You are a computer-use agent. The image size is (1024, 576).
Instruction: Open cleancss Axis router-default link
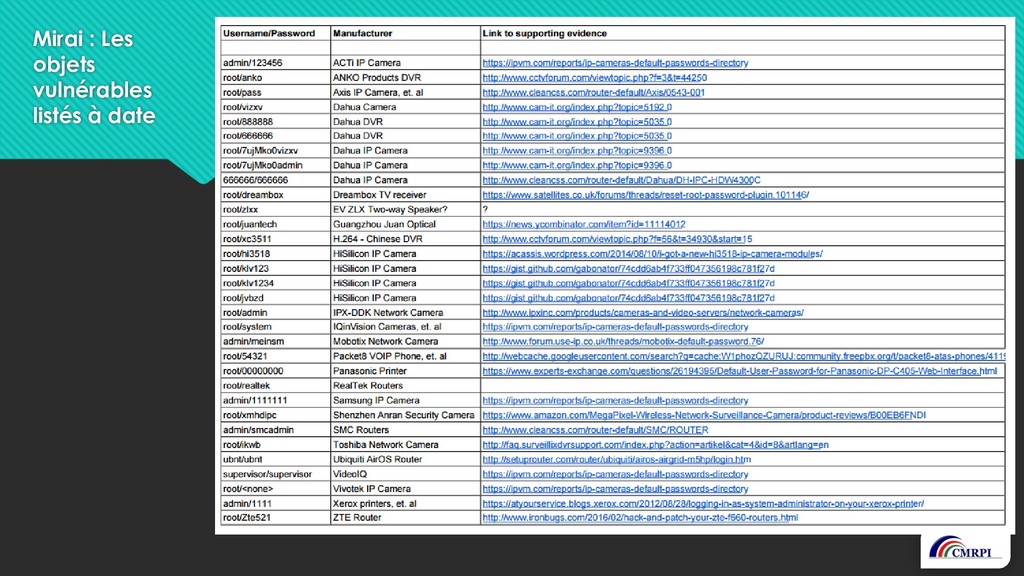coord(594,92)
